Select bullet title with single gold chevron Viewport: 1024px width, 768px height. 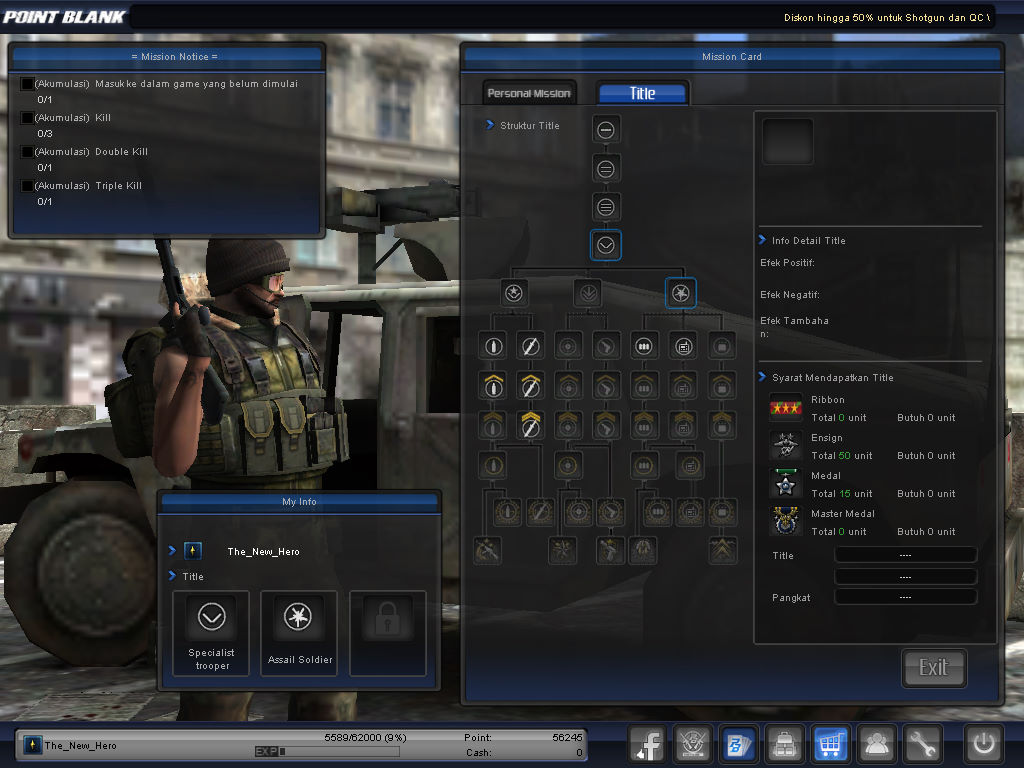click(x=493, y=385)
